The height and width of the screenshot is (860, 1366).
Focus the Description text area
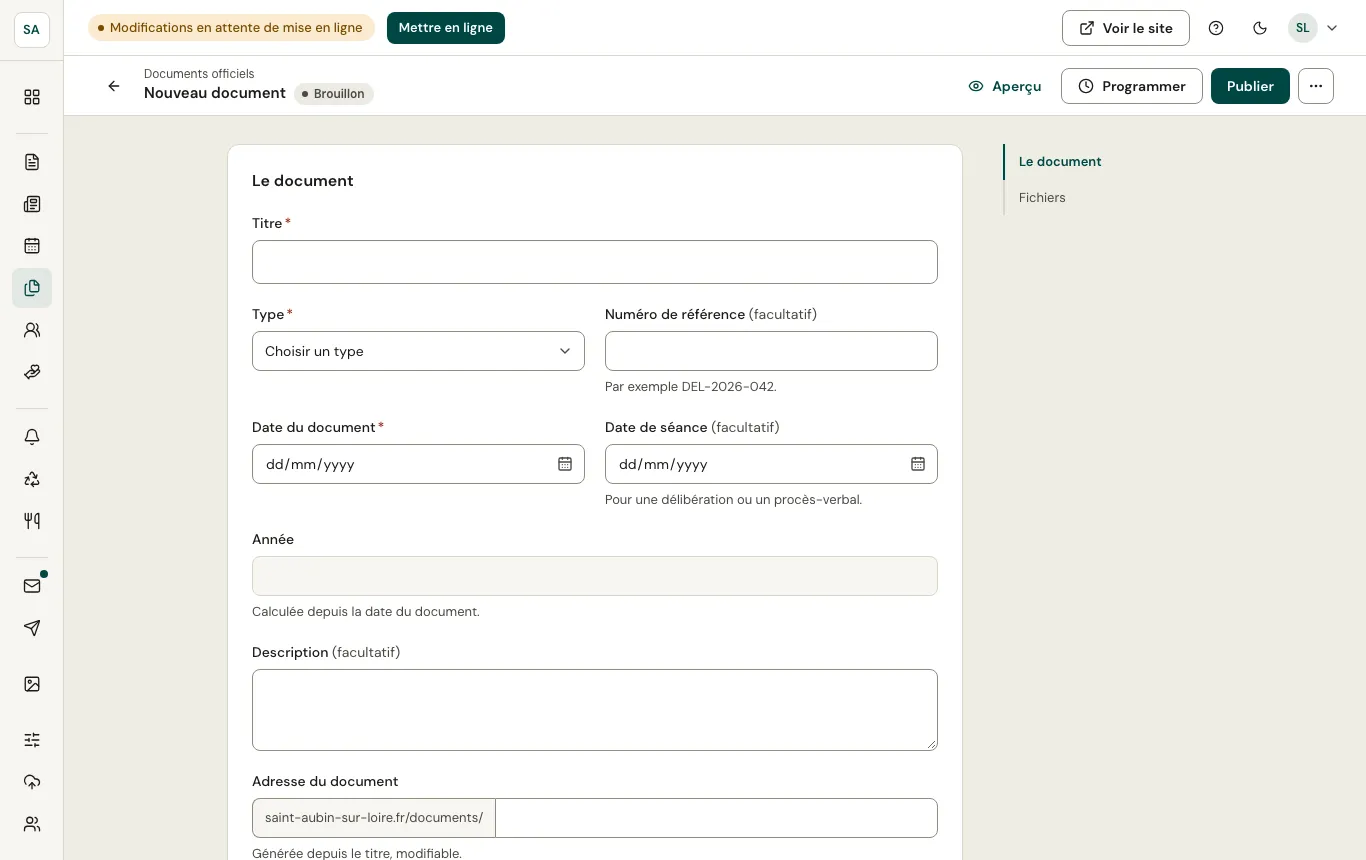pos(595,710)
